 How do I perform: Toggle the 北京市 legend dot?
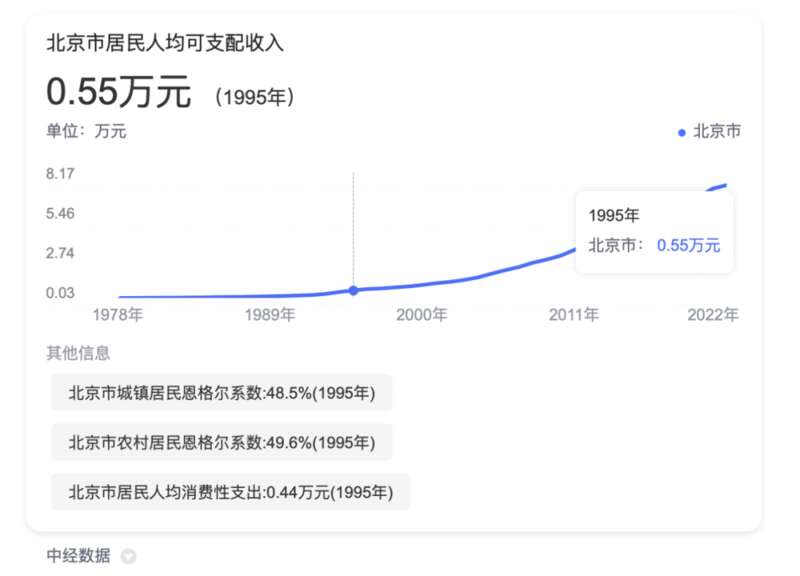pyautogui.click(x=682, y=133)
